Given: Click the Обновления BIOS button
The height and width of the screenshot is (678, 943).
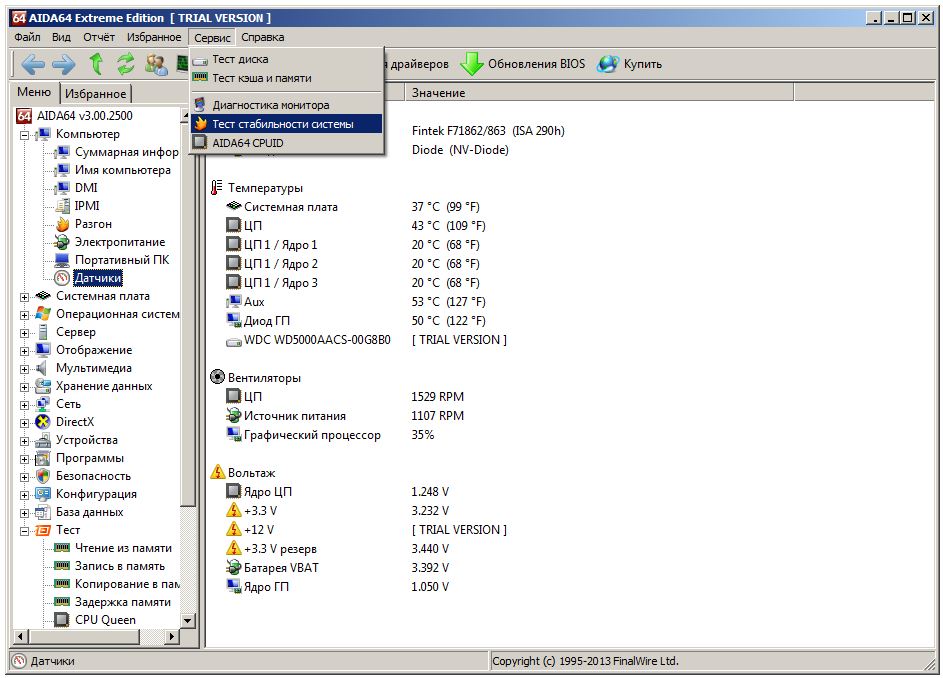Looking at the screenshot, I should tap(523, 64).
